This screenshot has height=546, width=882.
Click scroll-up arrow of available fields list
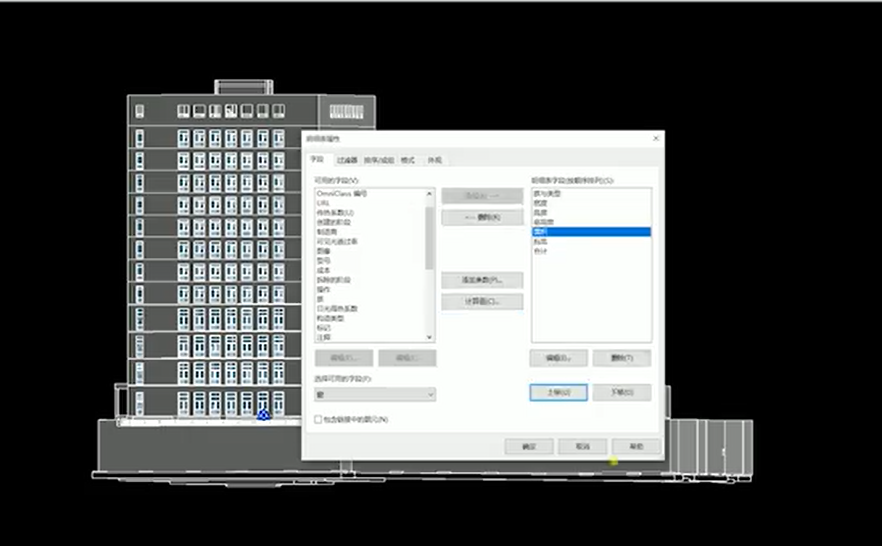pos(430,192)
